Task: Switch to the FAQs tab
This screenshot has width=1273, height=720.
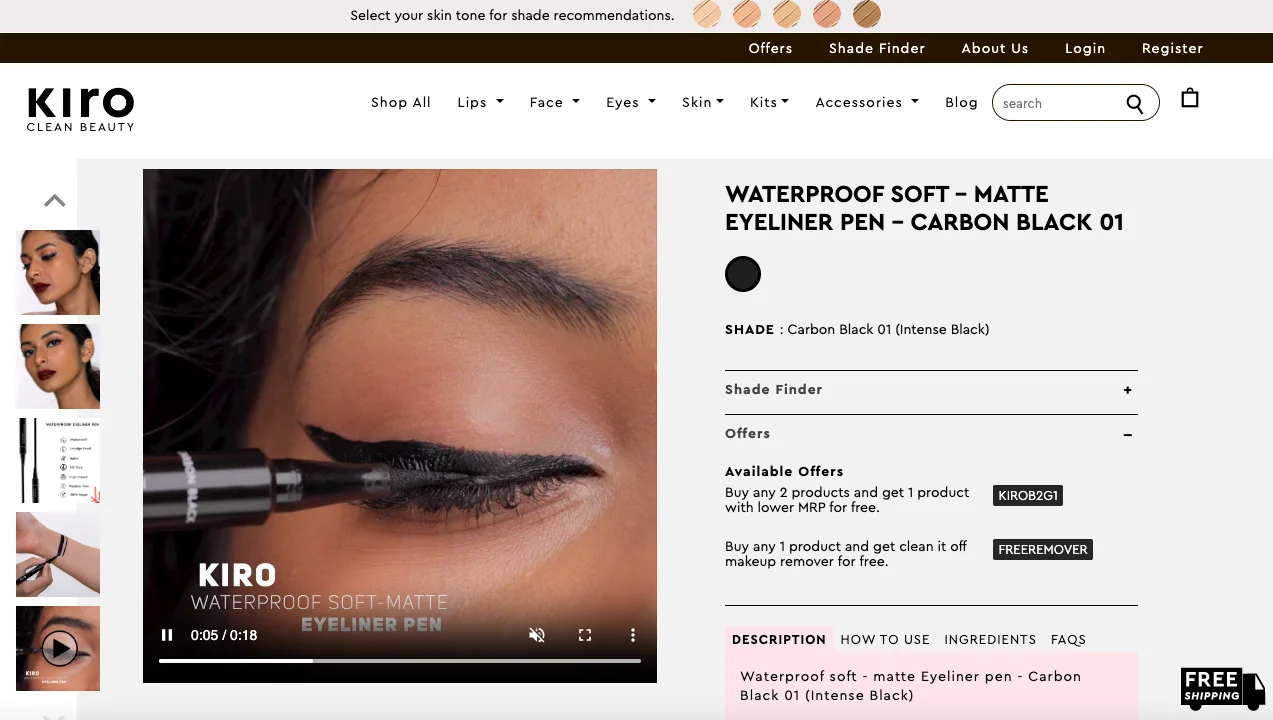Action: 1068,639
